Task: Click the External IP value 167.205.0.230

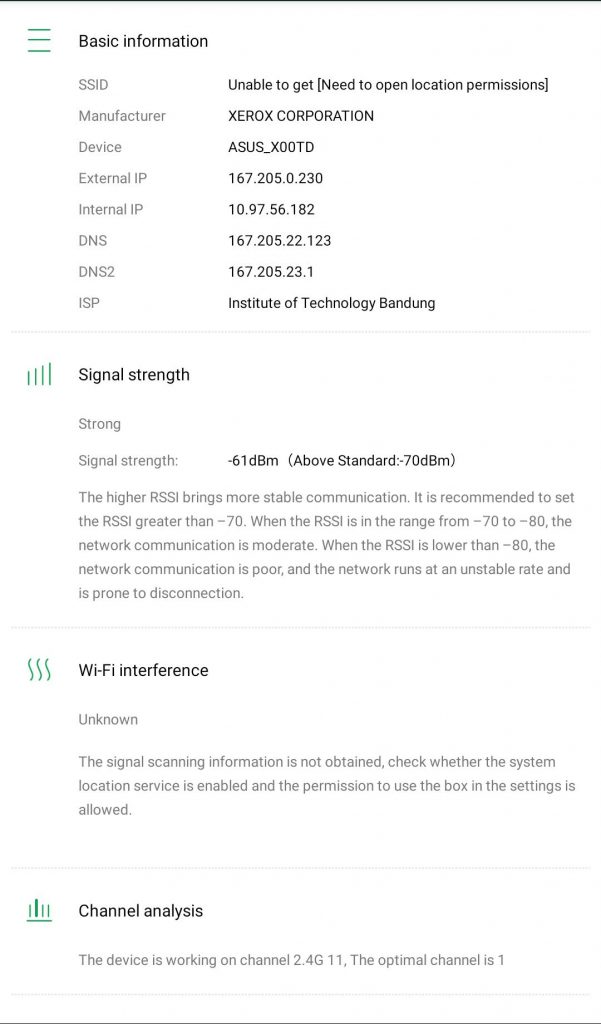Action: coord(275,178)
